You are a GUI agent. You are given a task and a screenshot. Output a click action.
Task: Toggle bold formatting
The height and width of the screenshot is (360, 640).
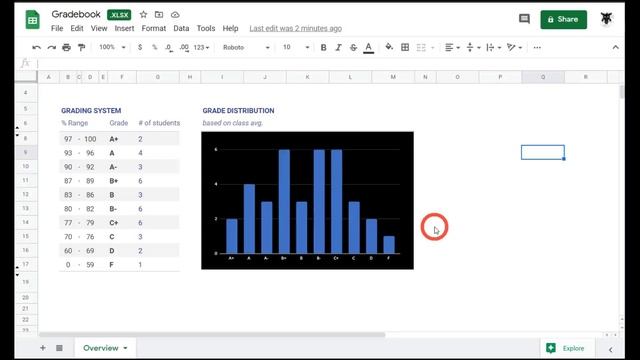[323, 48]
